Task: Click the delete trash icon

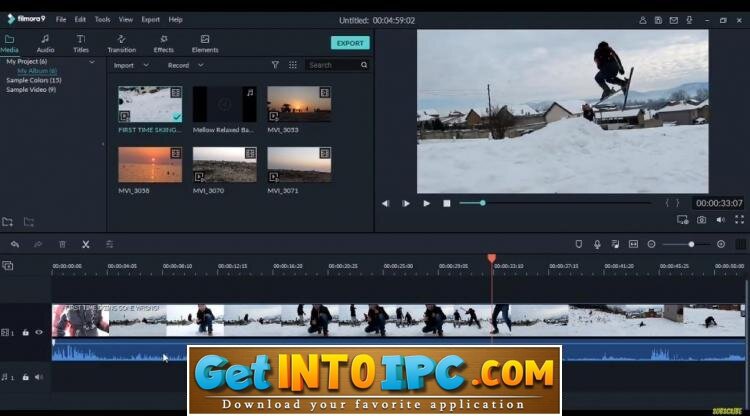Action: pyautogui.click(x=62, y=244)
